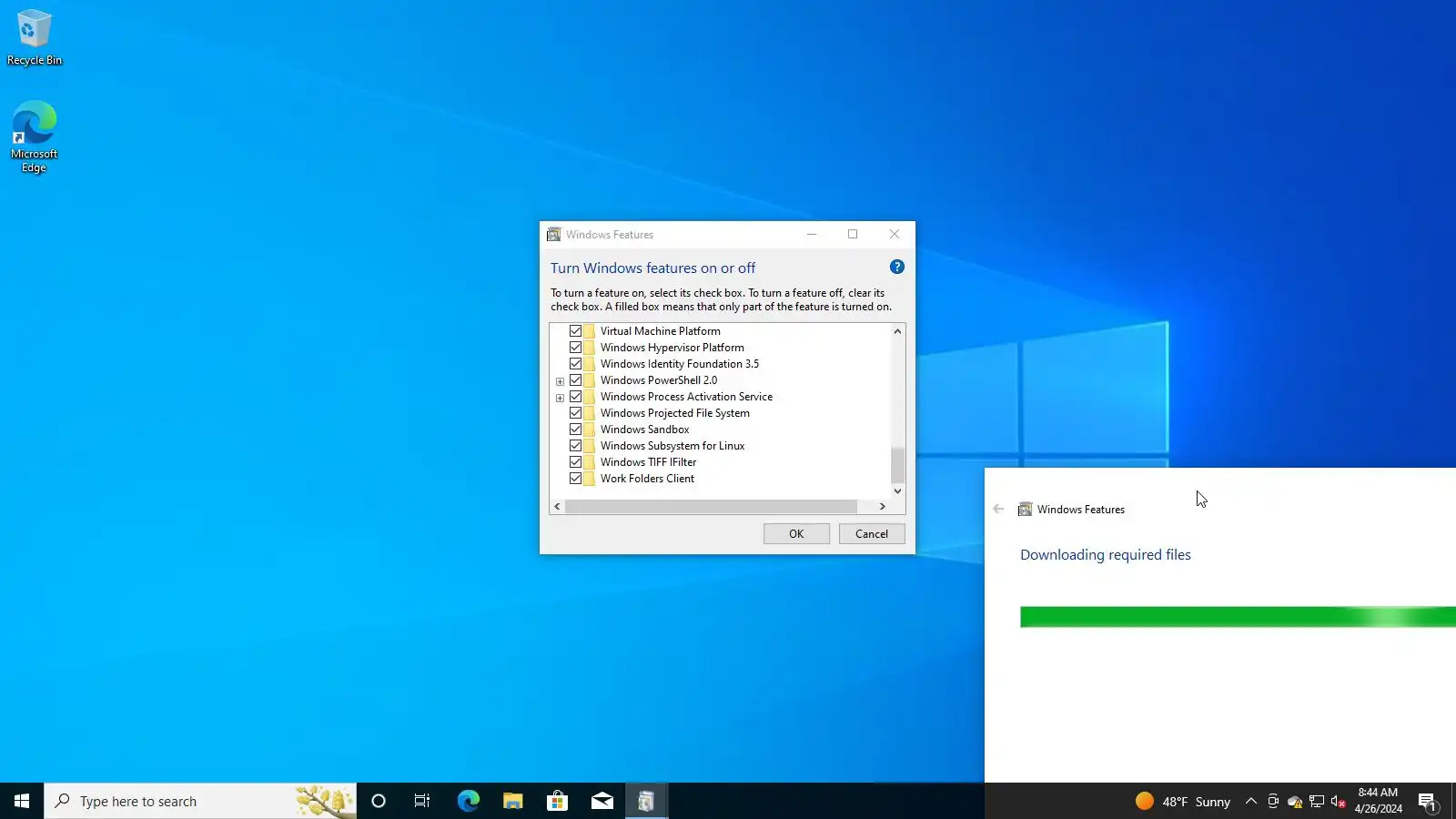Click the green download progress bar
The width and height of the screenshot is (1456, 819).
click(x=1238, y=617)
